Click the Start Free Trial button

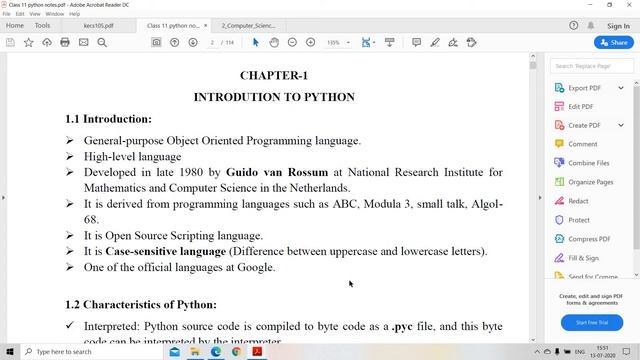click(592, 322)
